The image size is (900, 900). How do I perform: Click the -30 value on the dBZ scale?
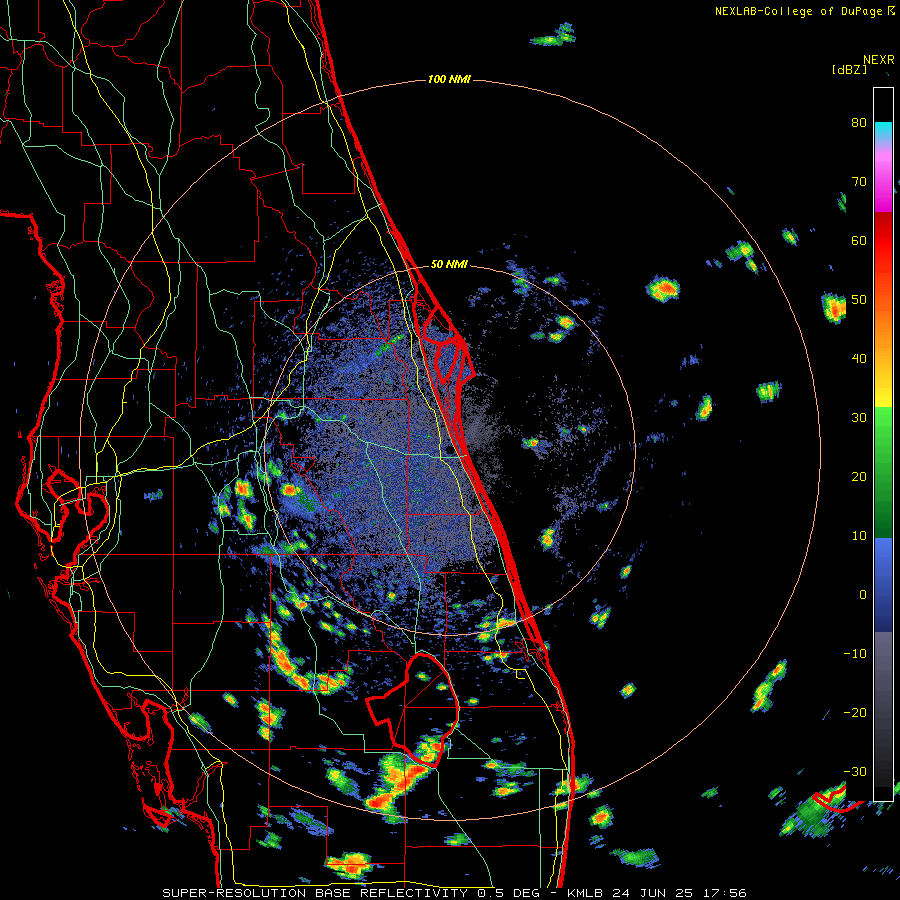(855, 771)
